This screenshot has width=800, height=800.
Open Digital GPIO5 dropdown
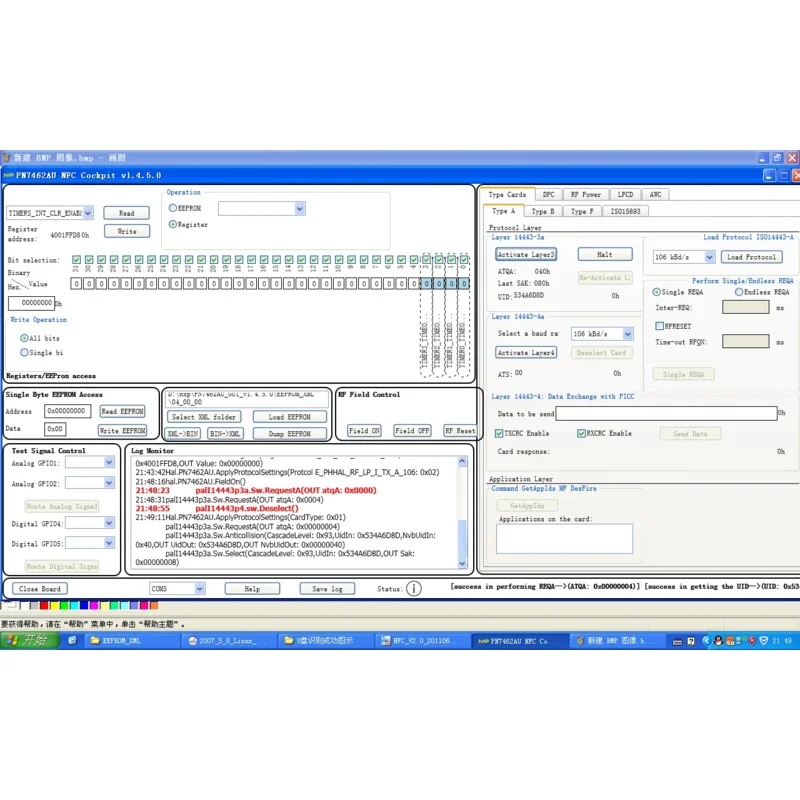pyautogui.click(x=109, y=543)
